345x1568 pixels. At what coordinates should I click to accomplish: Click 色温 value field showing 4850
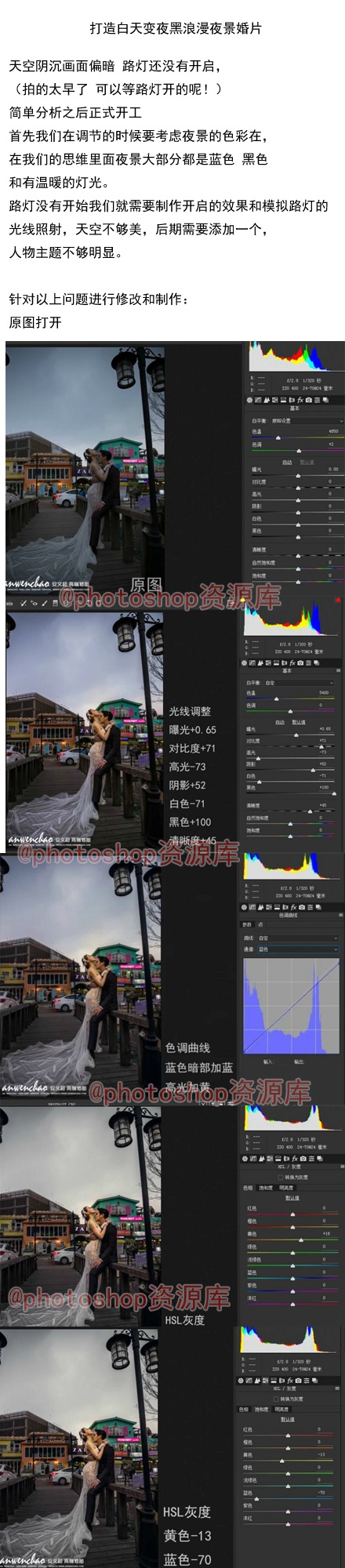click(x=333, y=431)
